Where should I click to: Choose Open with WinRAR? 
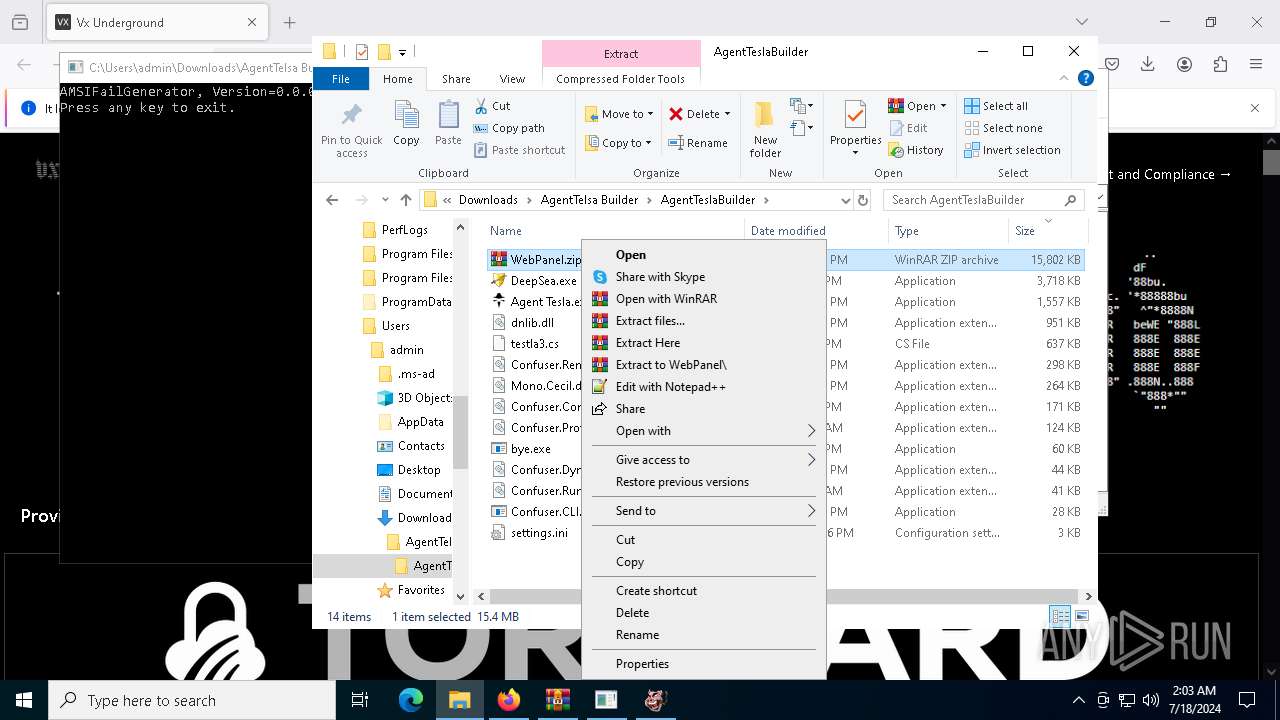pos(704,299)
